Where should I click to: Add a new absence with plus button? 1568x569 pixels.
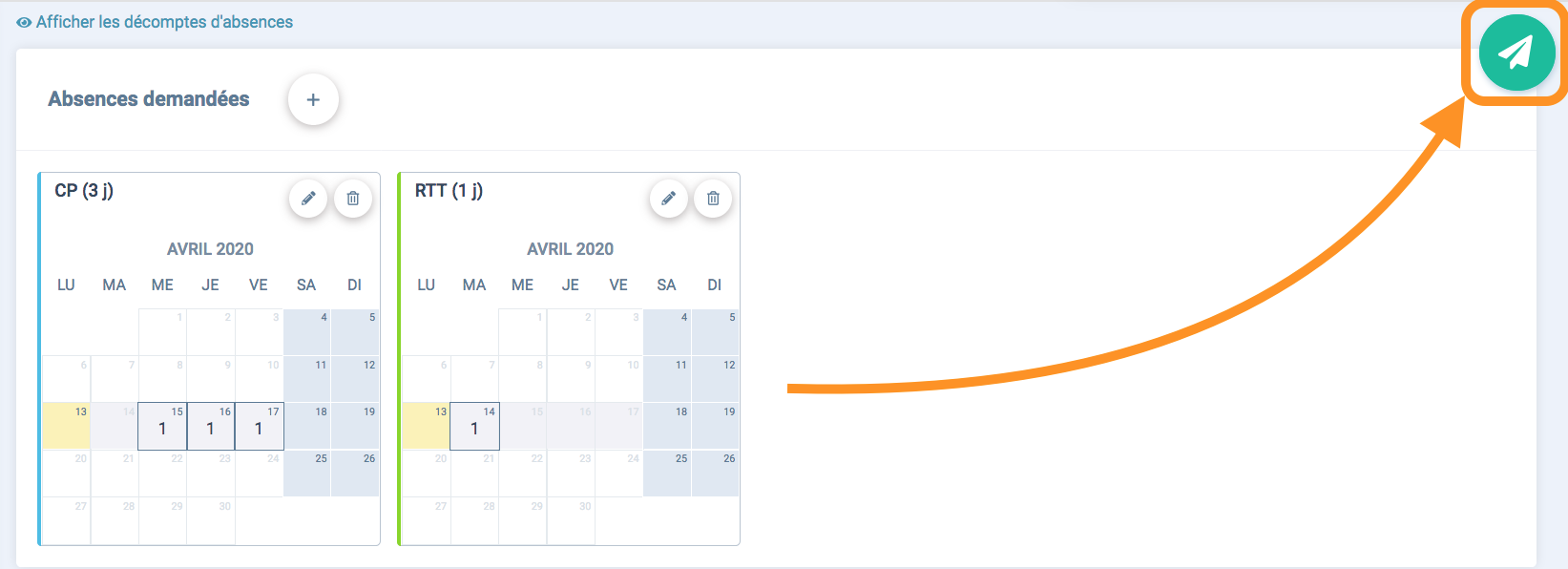pos(313,99)
